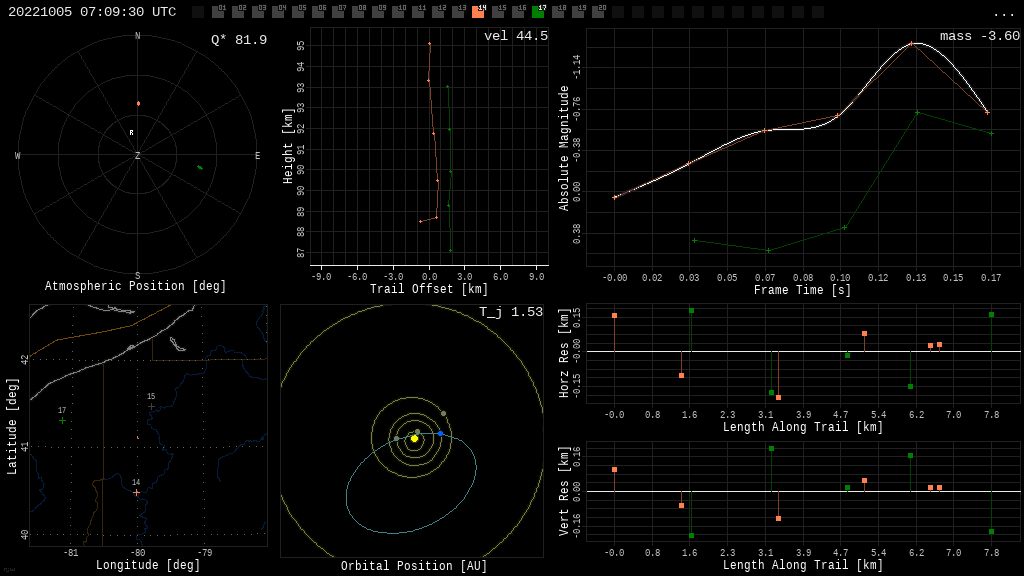Select station square 05 in the top bar
Screen dimensions: 1024x576
298,12
